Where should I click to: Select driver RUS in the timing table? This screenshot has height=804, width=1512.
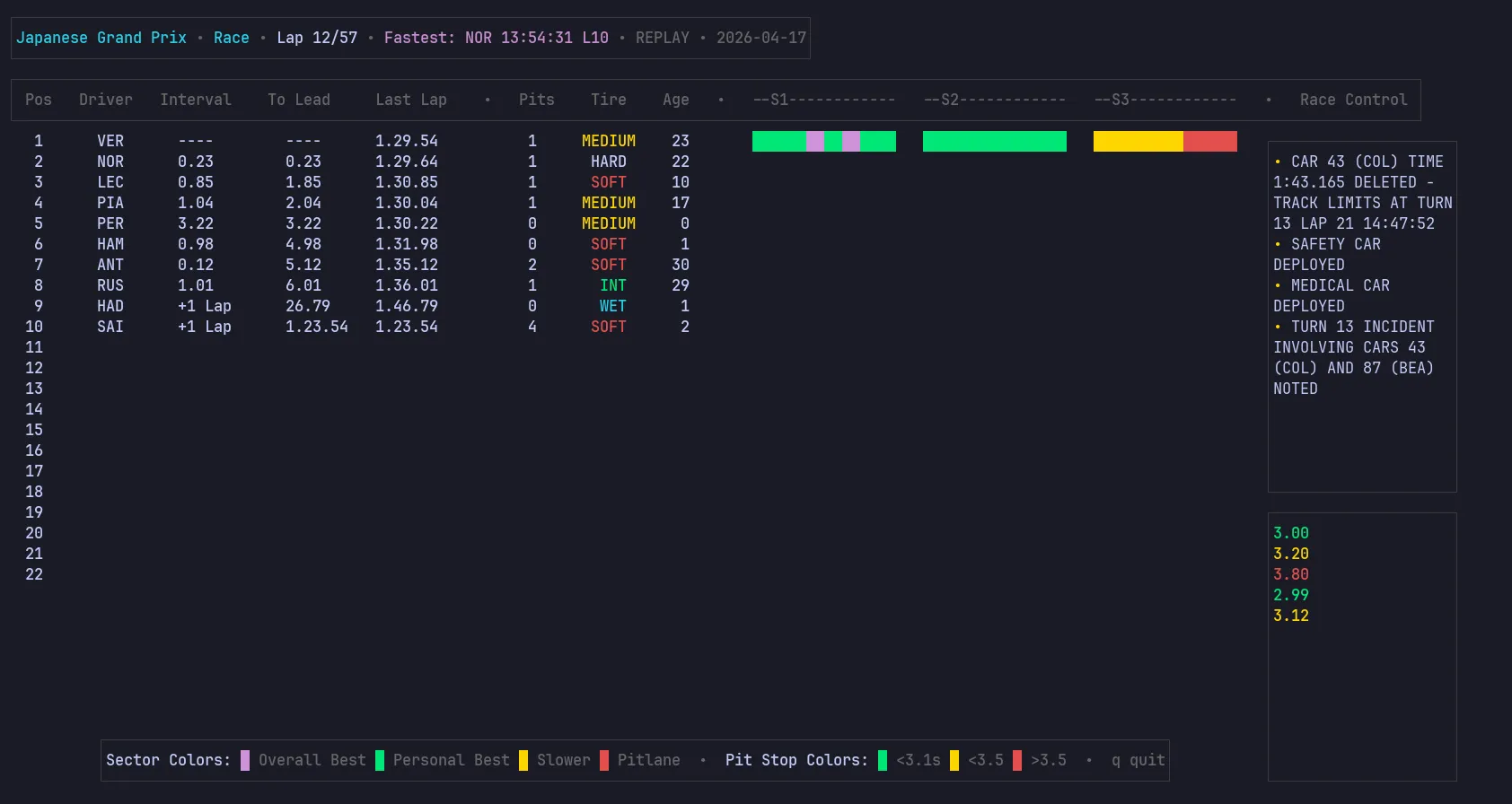pos(110,285)
